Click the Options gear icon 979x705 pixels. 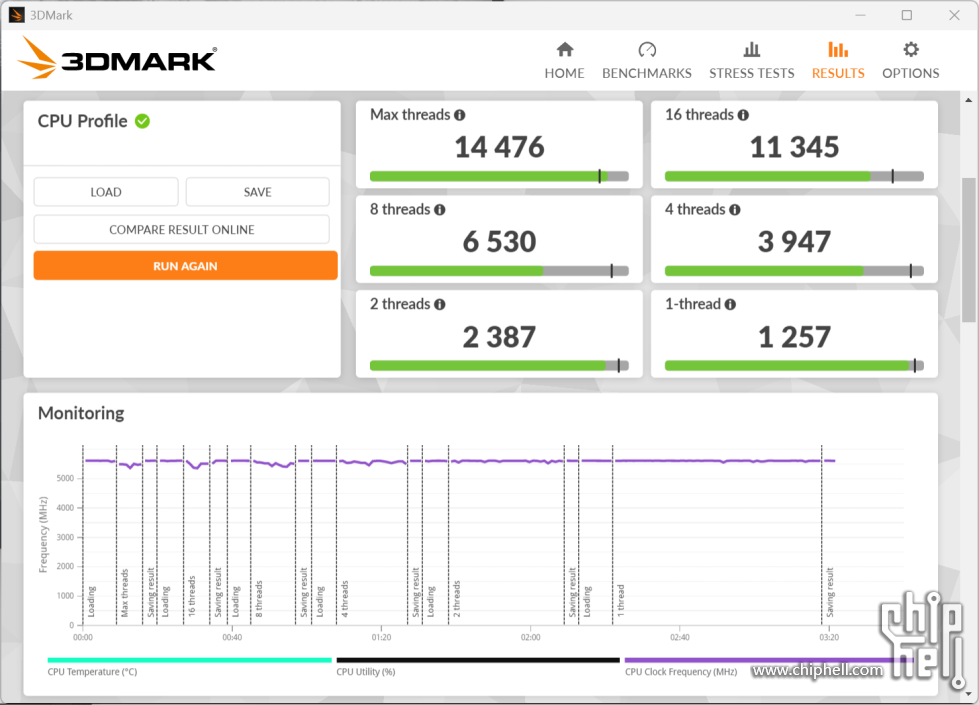click(911, 49)
